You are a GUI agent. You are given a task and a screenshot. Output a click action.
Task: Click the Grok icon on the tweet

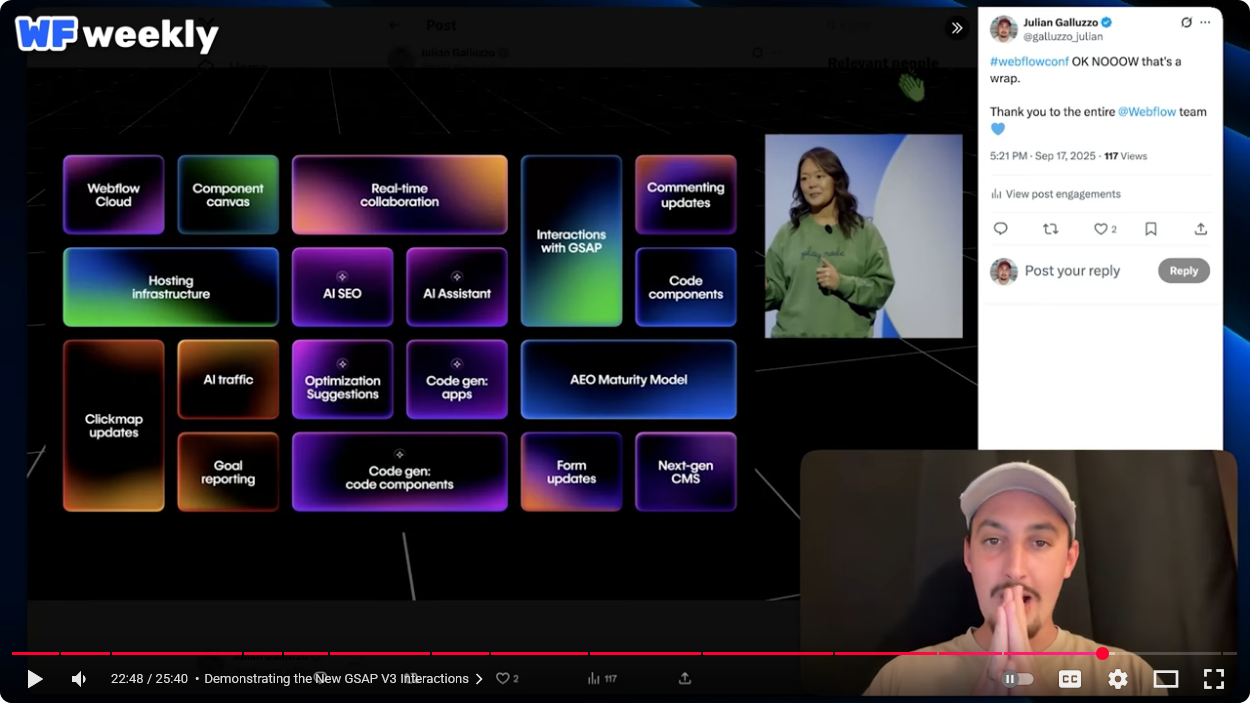(x=1186, y=22)
